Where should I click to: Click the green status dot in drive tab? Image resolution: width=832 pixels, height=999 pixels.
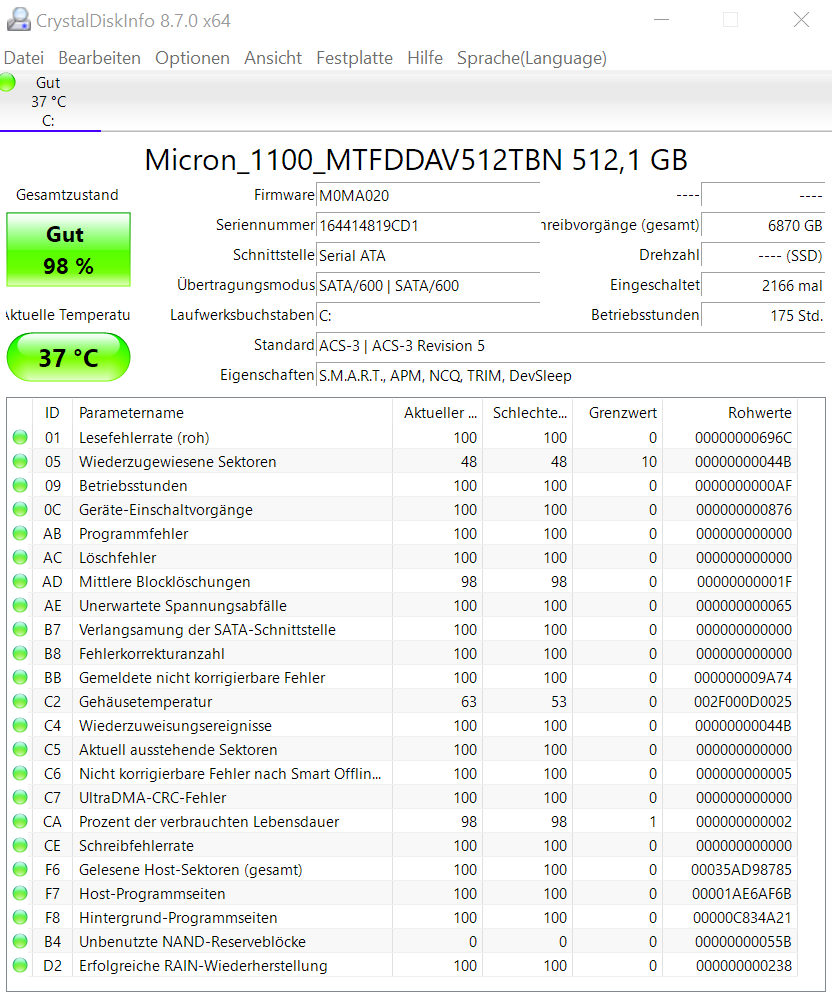8,82
